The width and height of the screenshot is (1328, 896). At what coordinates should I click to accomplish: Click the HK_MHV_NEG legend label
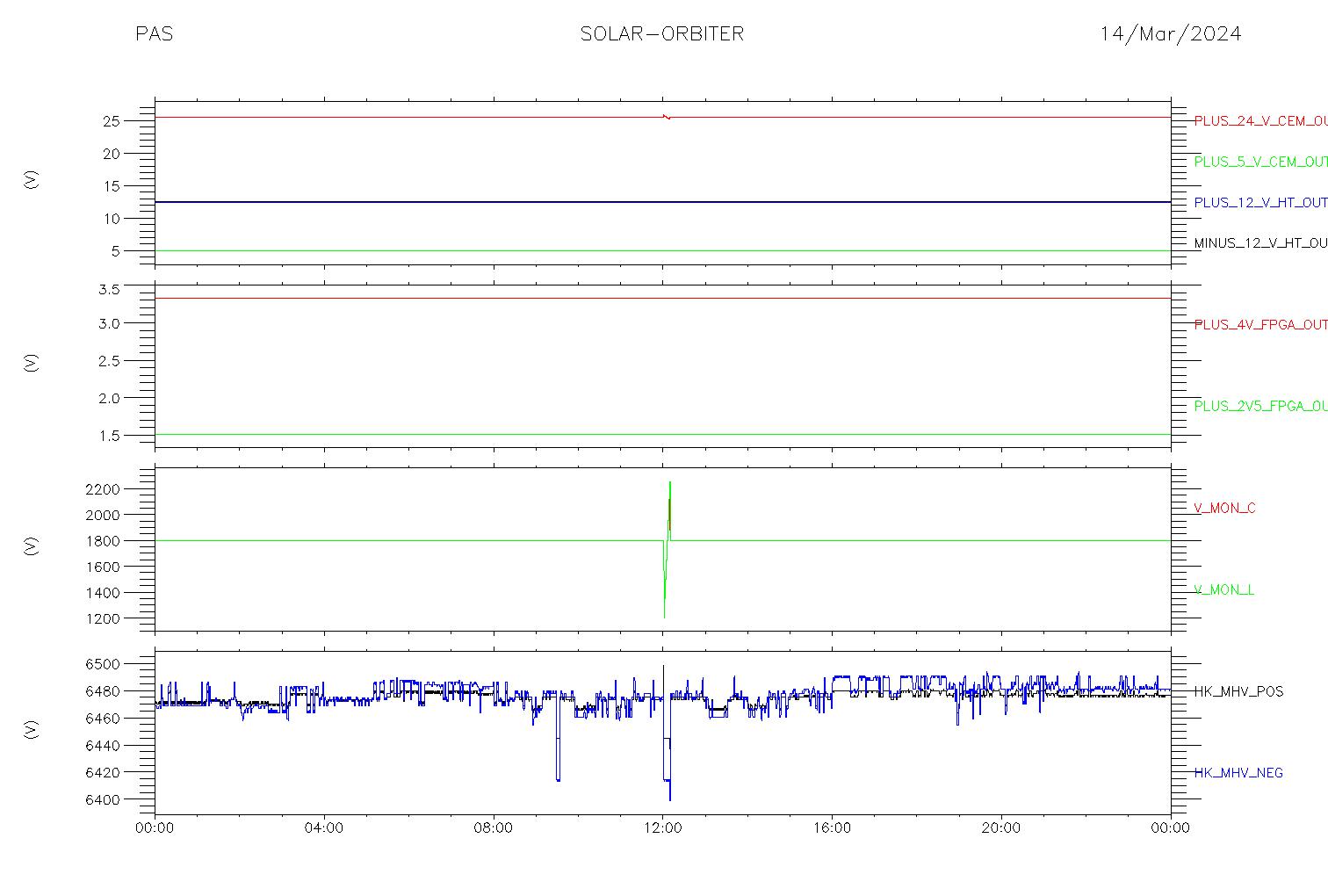1238,773
